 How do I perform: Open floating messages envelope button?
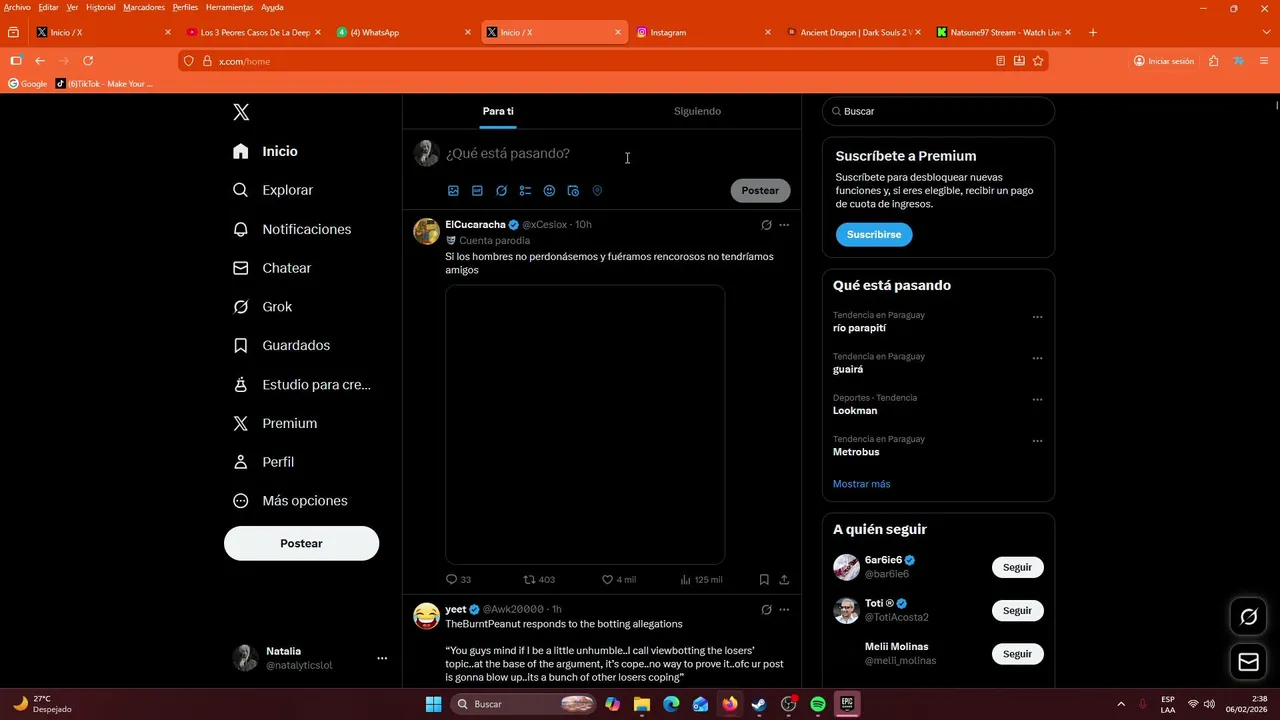point(1248,661)
